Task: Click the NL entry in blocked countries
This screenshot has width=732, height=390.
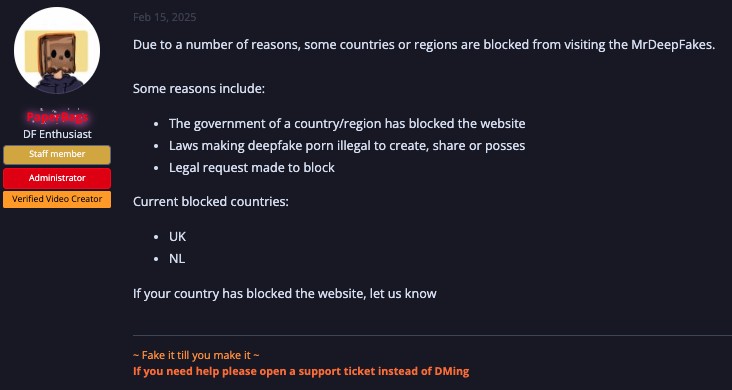Action: point(177,259)
